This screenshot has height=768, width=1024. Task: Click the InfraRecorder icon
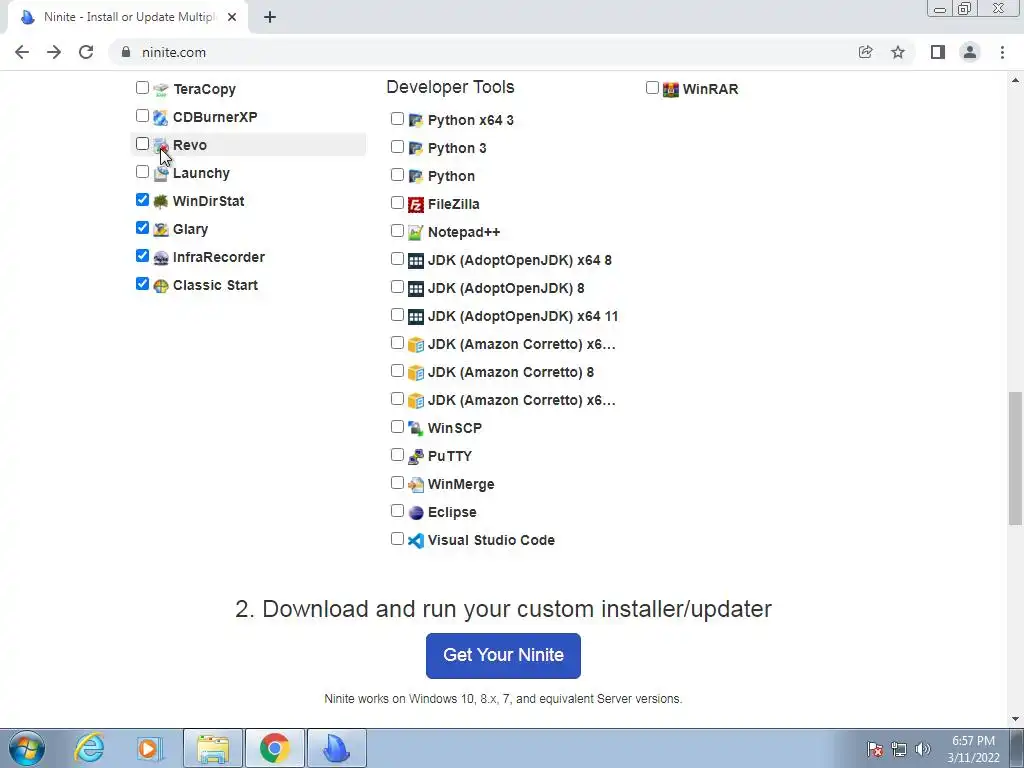(x=161, y=258)
